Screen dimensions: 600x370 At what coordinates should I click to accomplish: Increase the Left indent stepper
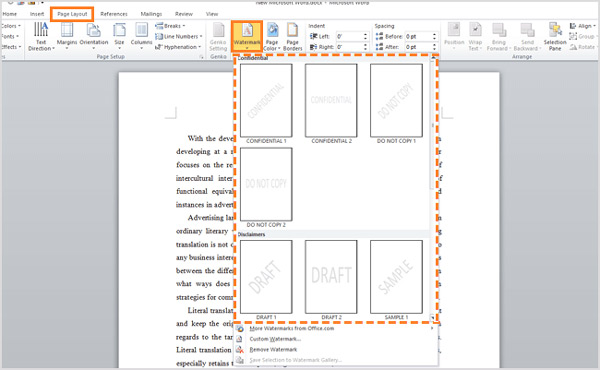coord(365,34)
